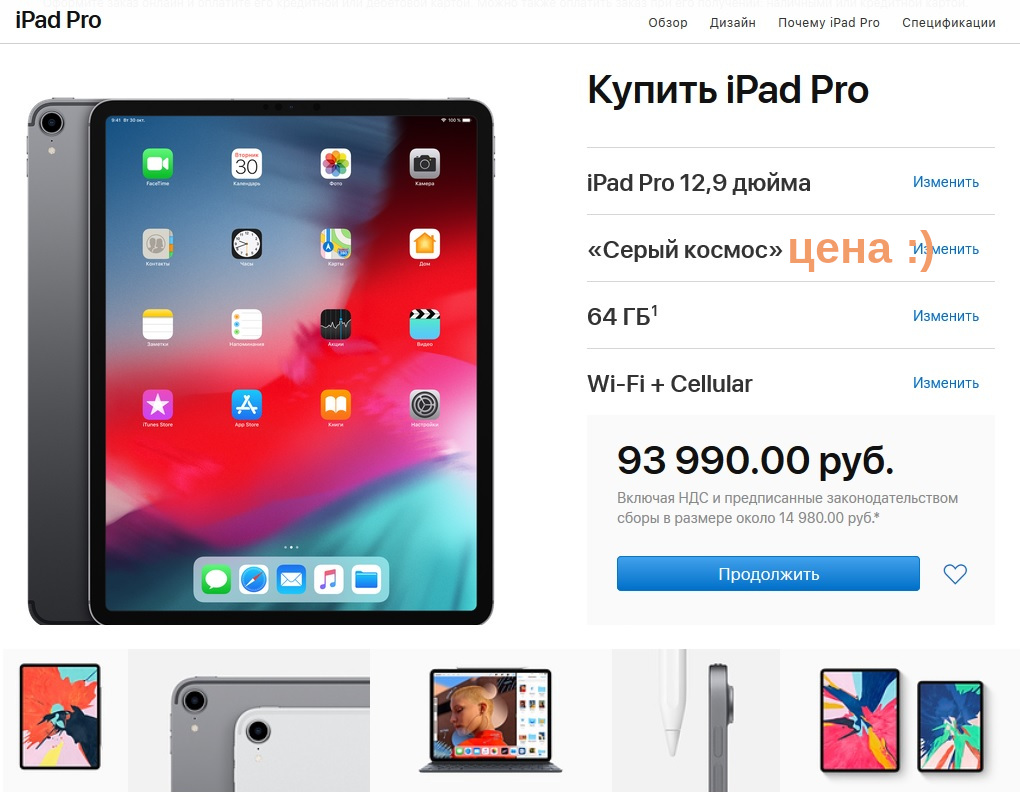1020x799 pixels.
Task: Tap the iTunes Store star icon
Action: tap(157, 405)
